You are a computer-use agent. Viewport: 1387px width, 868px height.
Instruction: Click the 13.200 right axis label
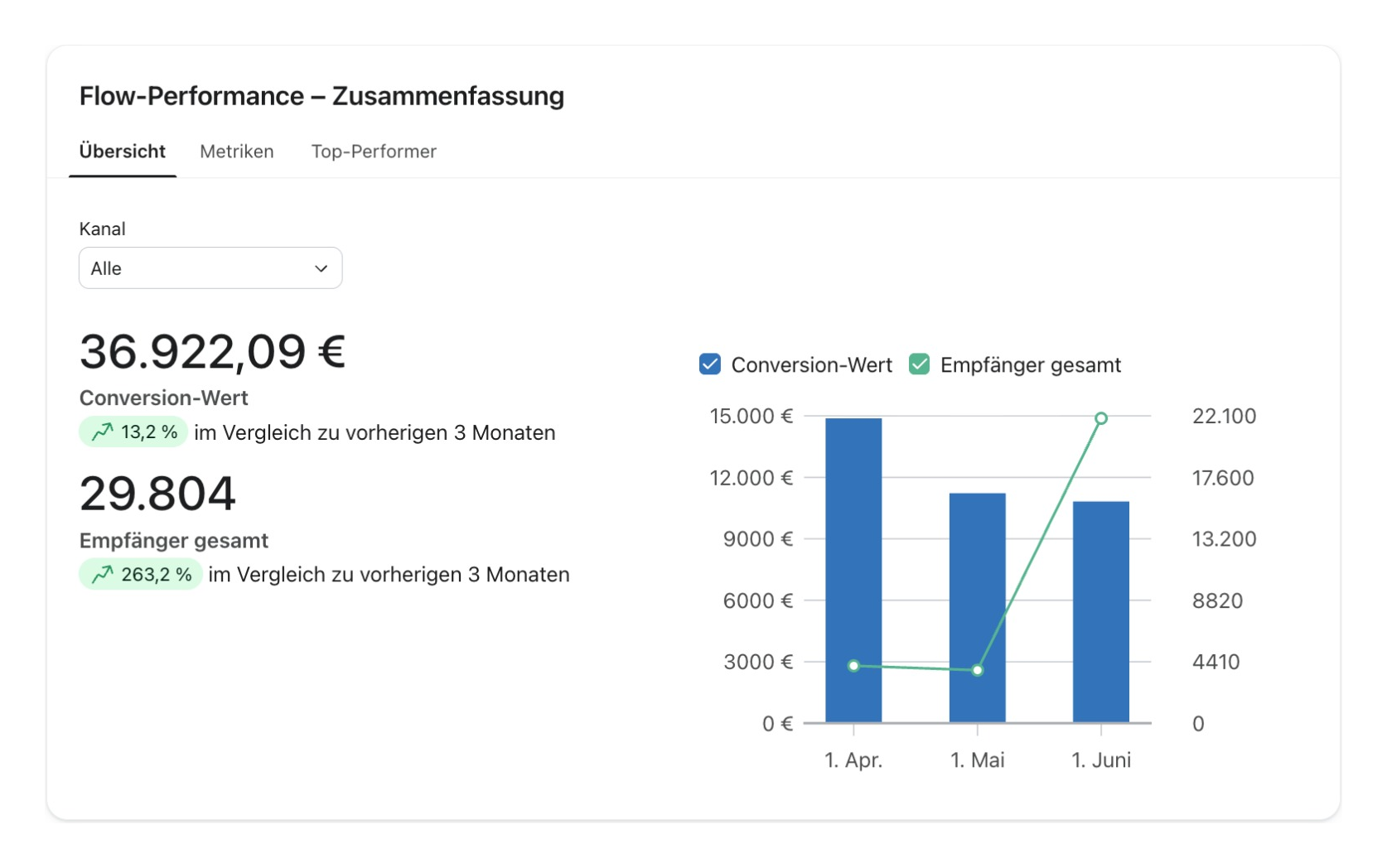click(1224, 539)
